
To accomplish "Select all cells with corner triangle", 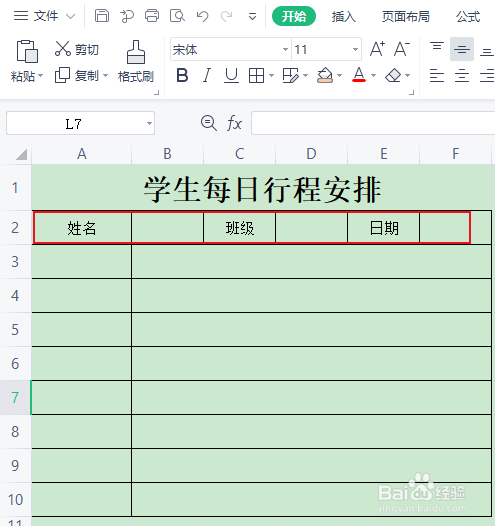I will 21,155.
